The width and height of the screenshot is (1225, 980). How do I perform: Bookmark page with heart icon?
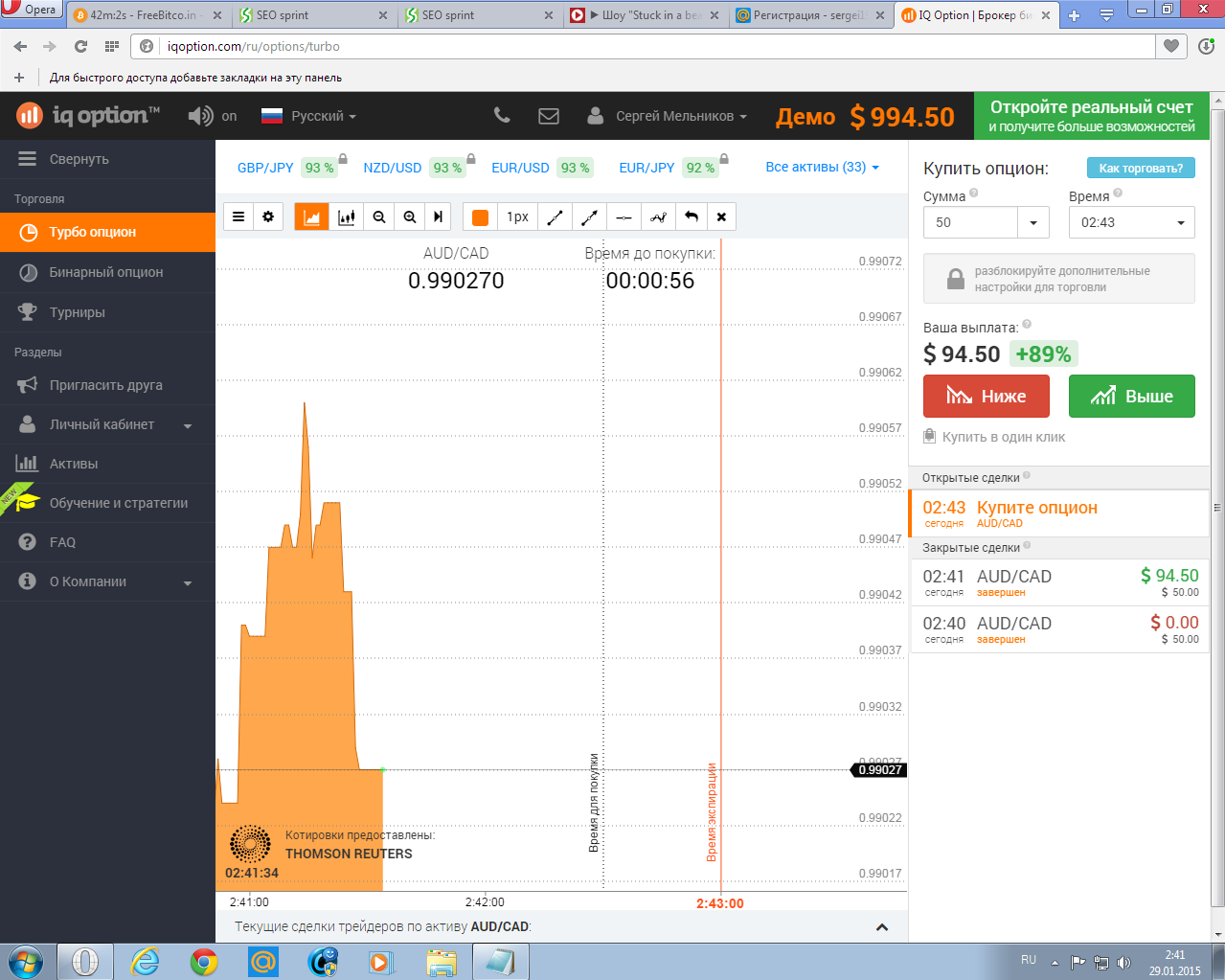tap(1171, 46)
